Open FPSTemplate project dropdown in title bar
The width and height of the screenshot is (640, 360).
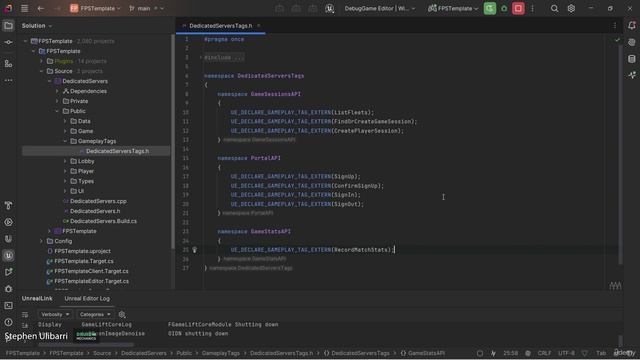96,8
